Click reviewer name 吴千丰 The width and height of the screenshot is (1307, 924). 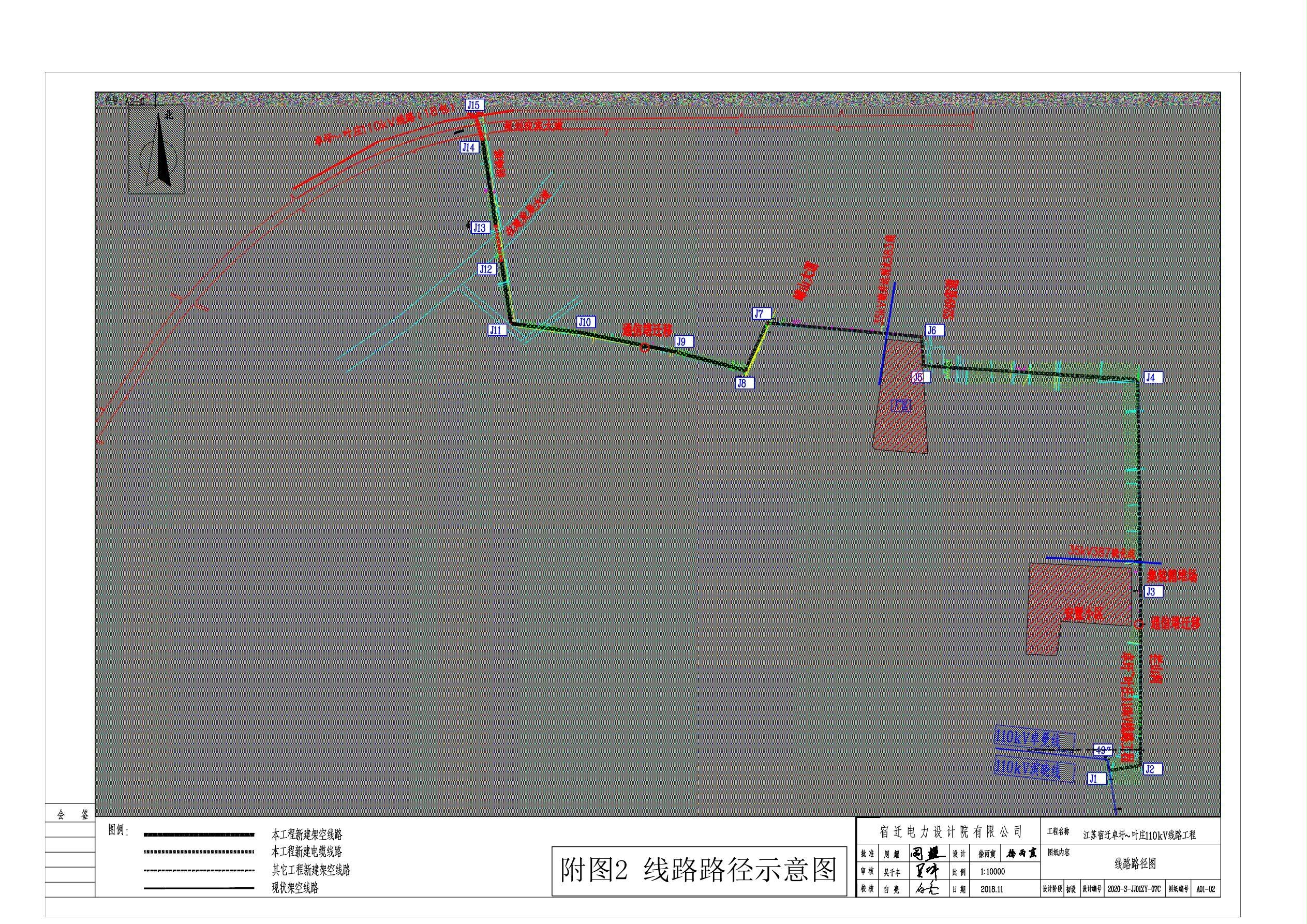[892, 872]
